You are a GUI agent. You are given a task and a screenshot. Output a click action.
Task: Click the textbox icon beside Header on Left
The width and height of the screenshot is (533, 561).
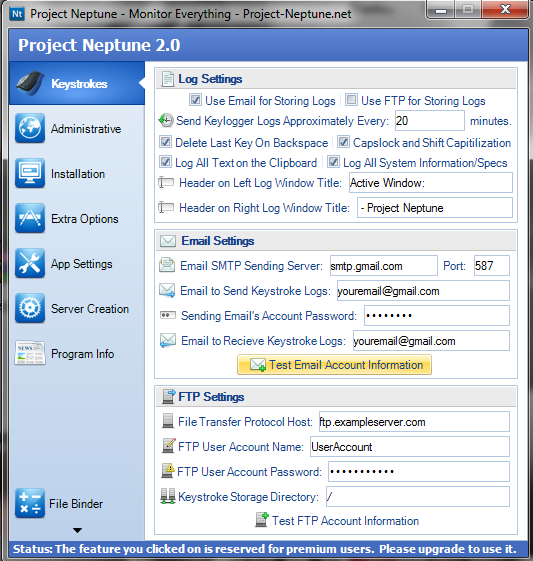(166, 182)
